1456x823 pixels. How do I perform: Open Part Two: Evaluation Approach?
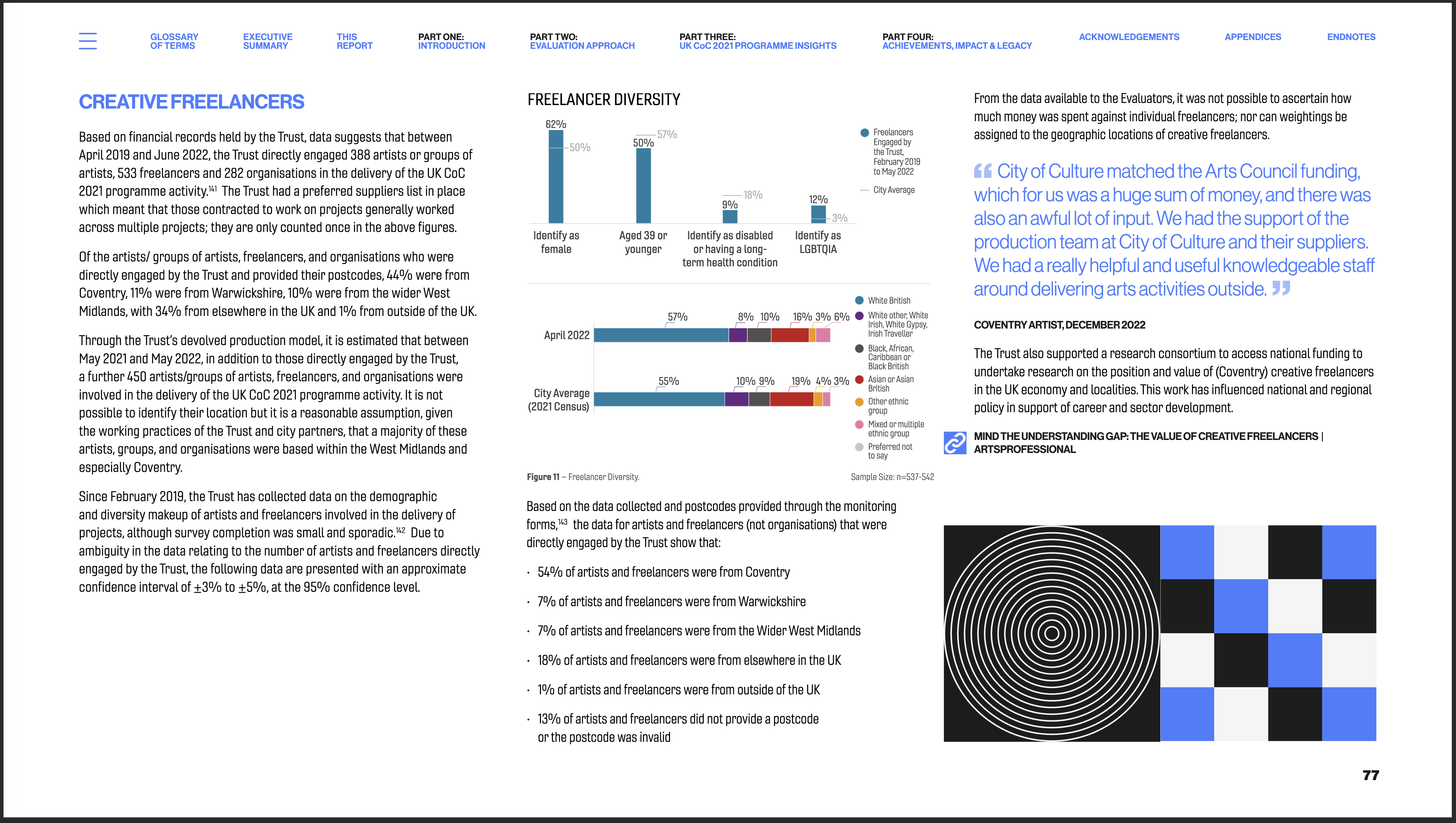pos(582,41)
